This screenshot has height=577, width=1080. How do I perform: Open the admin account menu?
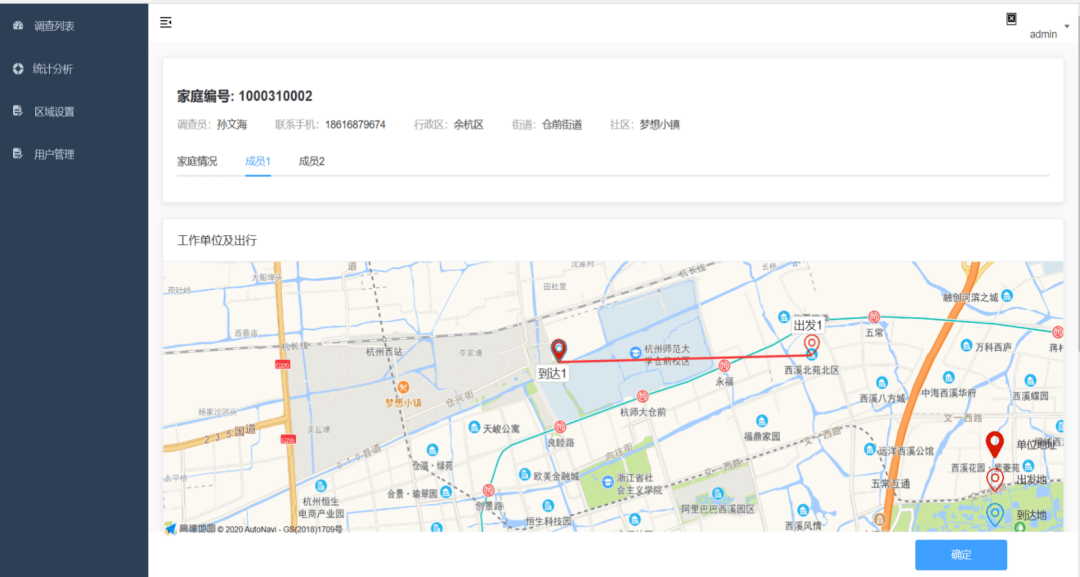point(1043,34)
